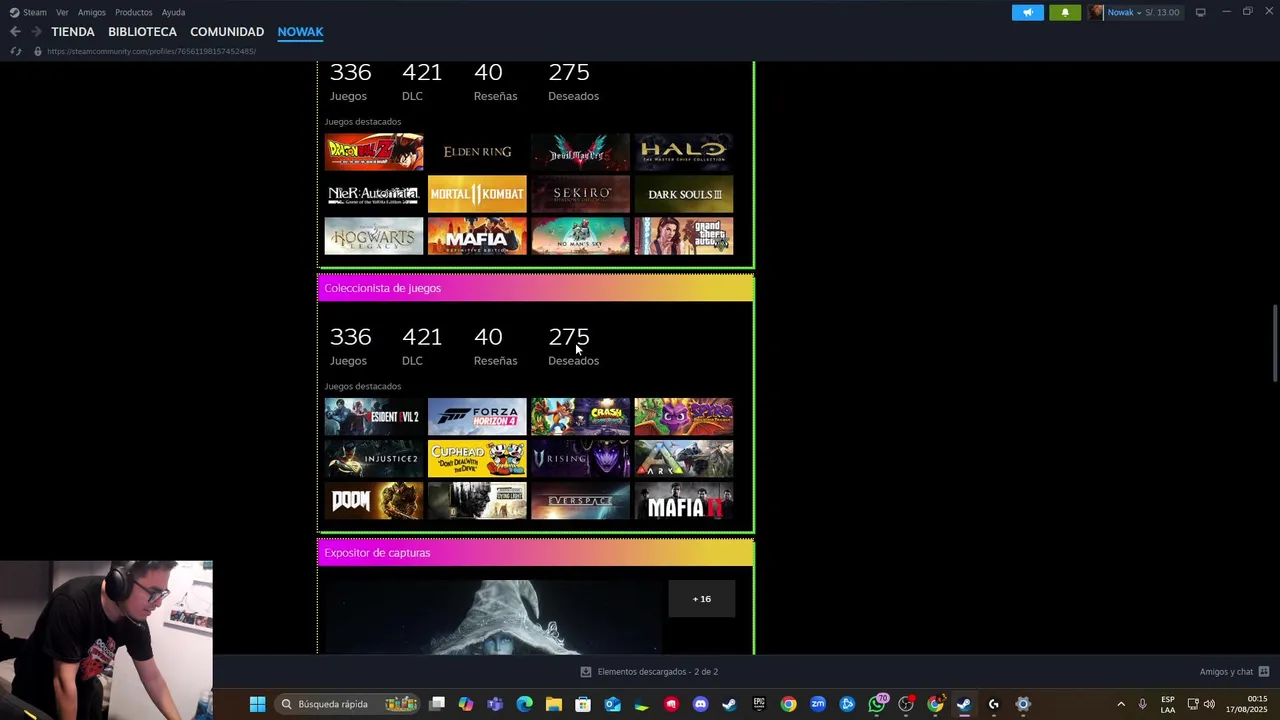
Task: Open the Ver menu
Action: click(x=62, y=12)
